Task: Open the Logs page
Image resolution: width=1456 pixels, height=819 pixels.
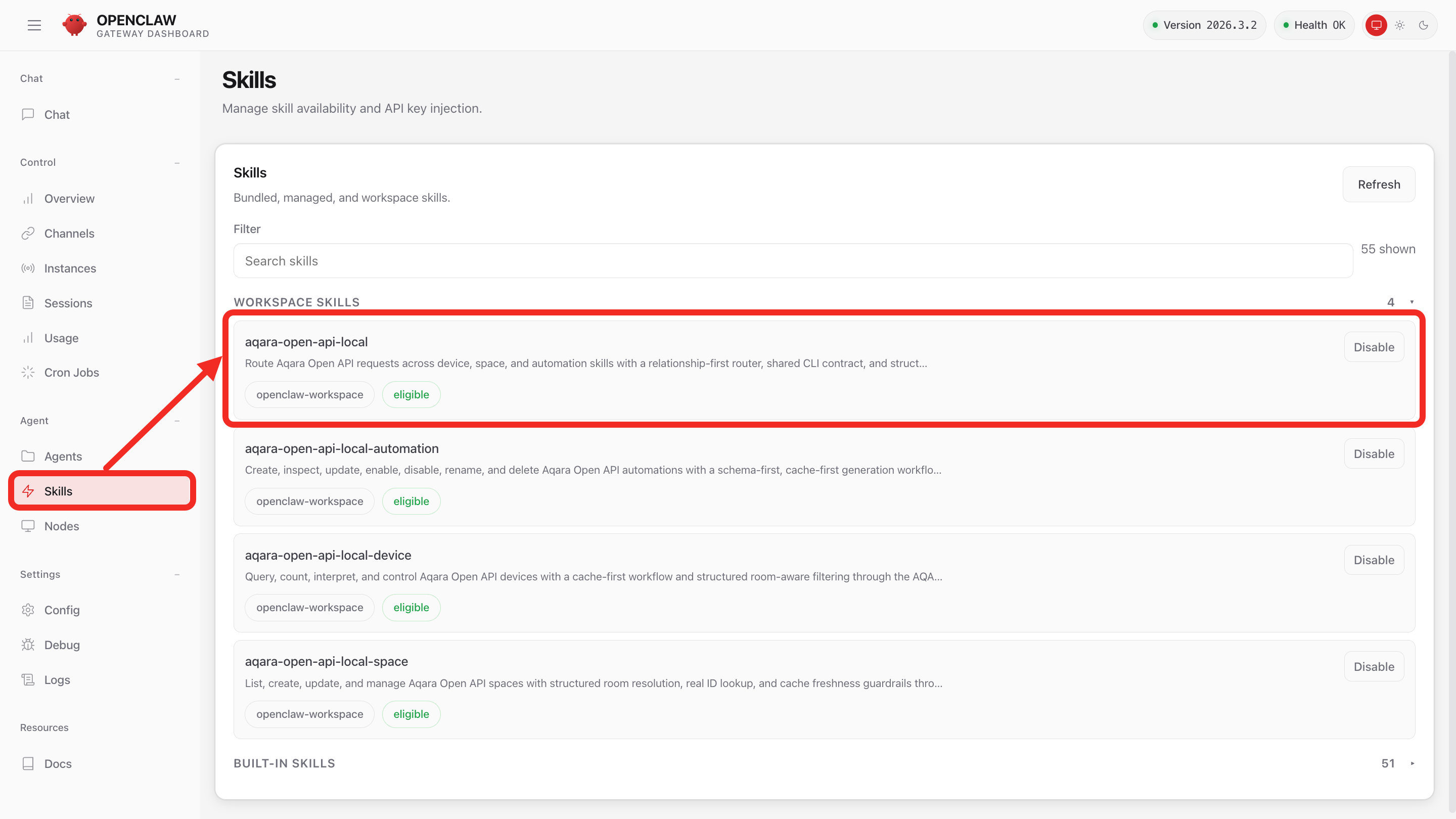Action: coord(102,679)
